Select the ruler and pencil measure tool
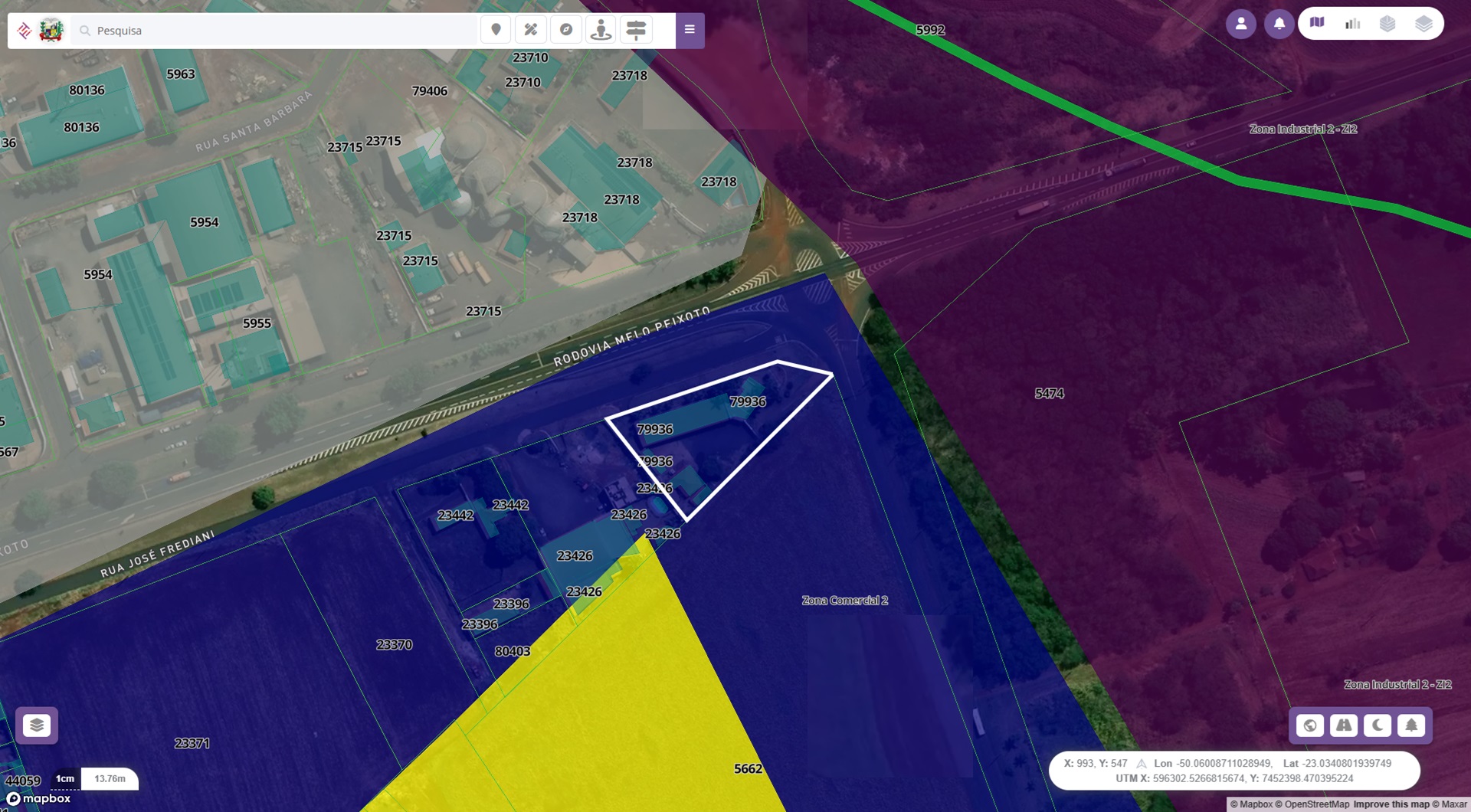 530,30
